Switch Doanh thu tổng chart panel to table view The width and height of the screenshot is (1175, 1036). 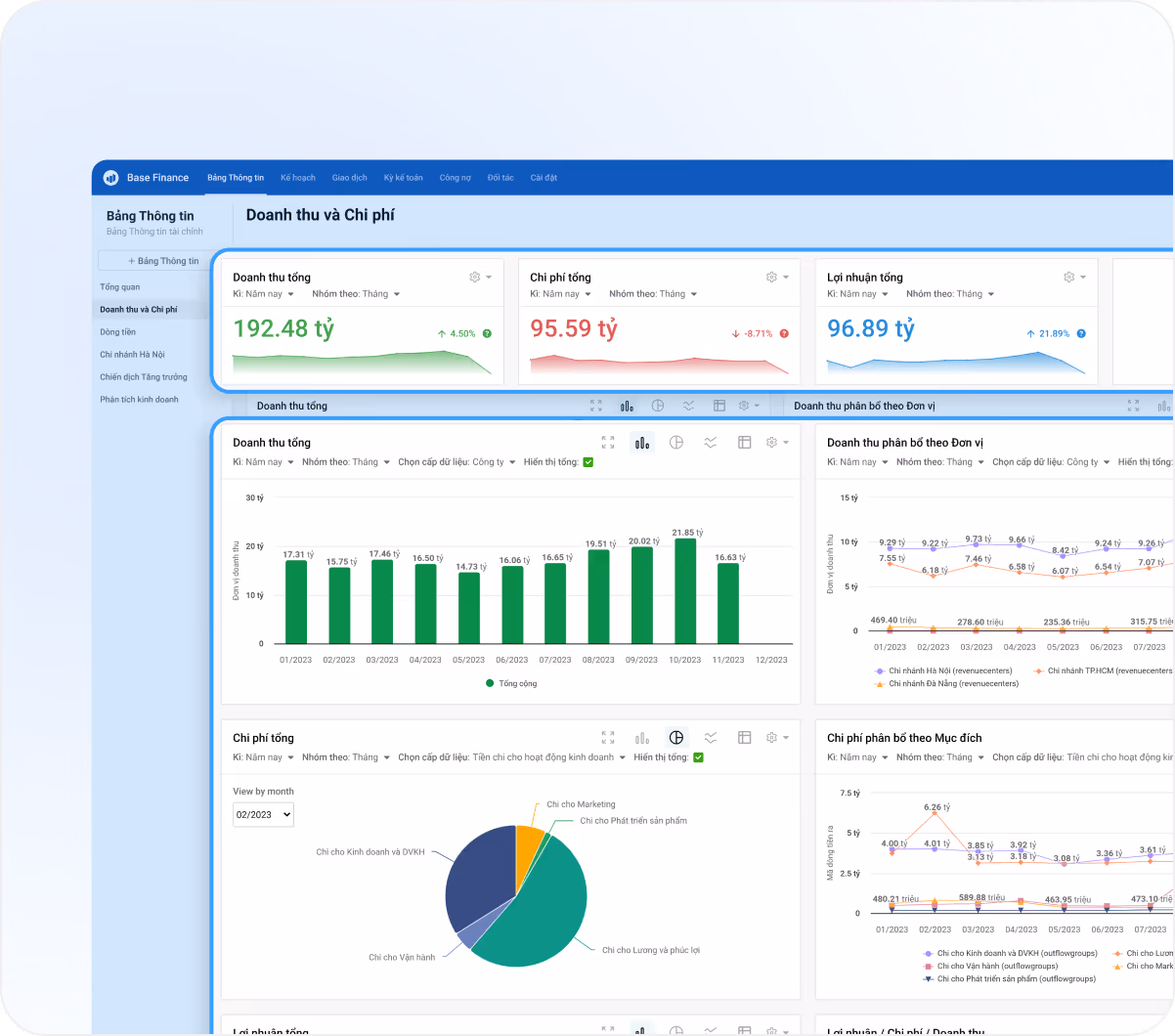(744, 443)
